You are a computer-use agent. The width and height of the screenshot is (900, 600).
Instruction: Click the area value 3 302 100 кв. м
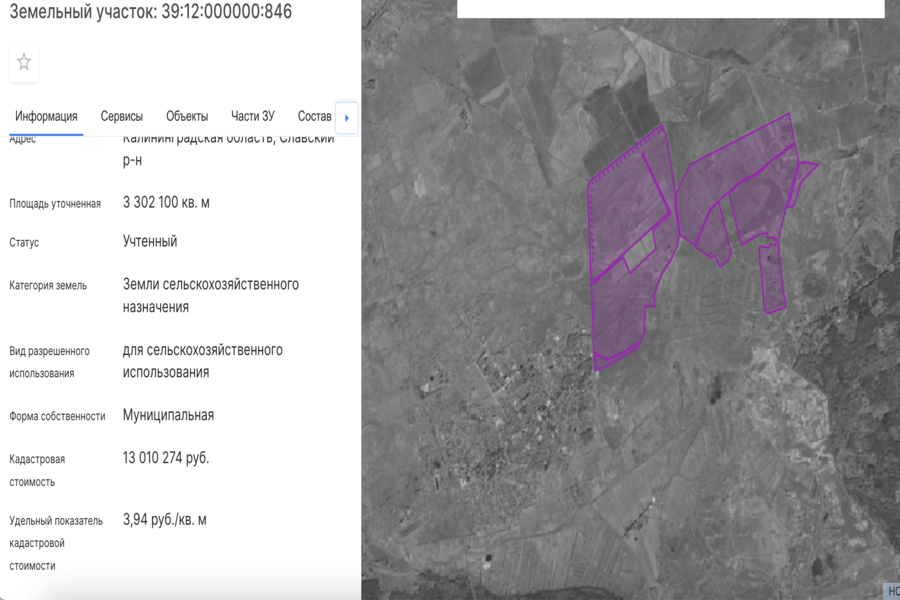click(x=166, y=203)
